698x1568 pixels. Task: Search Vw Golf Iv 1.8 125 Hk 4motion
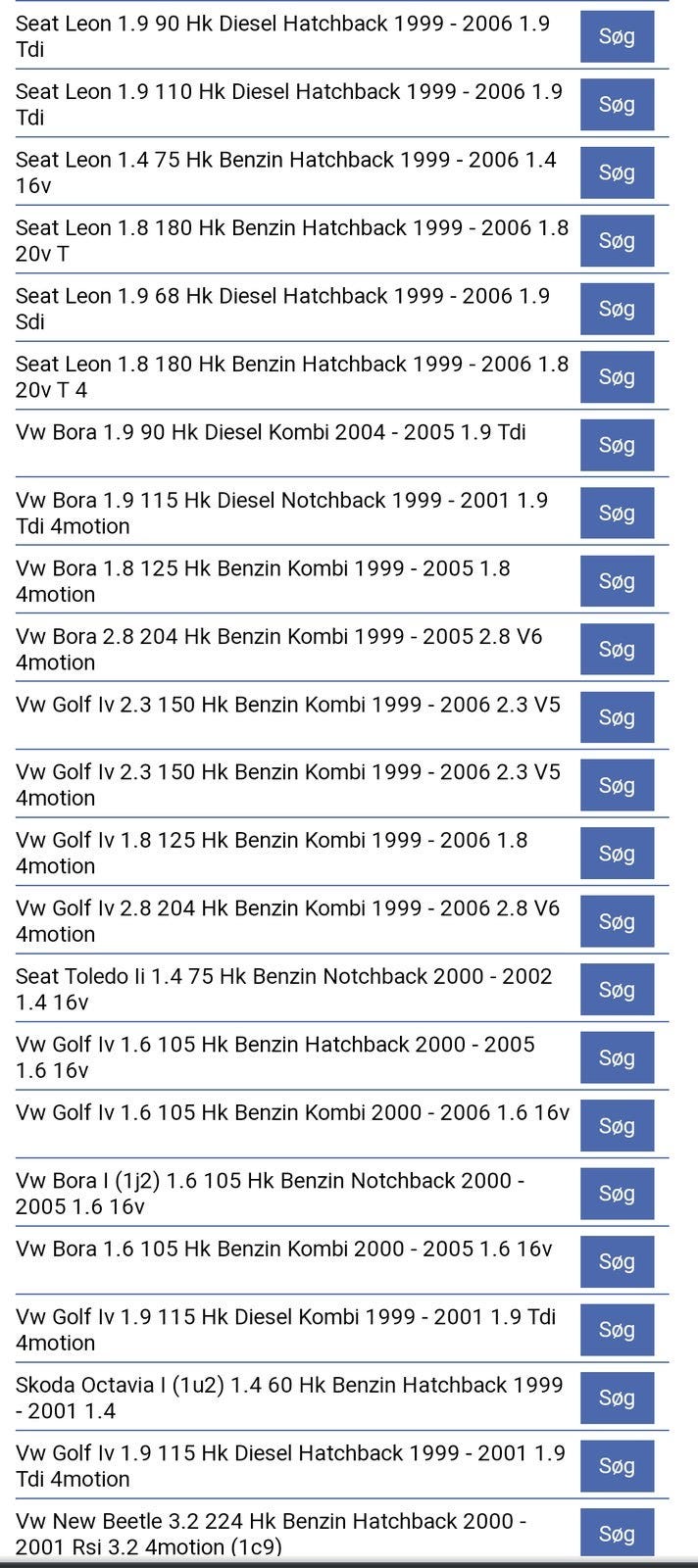coord(617,854)
